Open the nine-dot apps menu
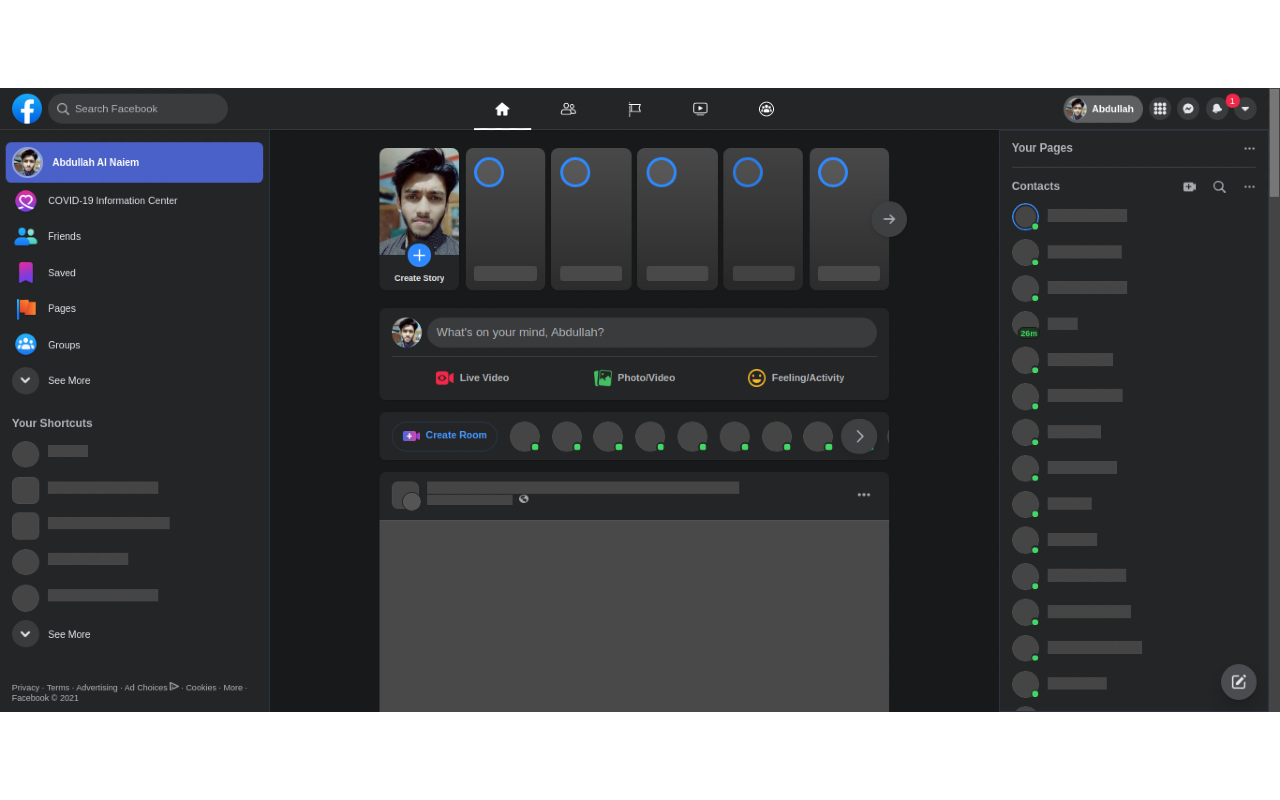The width and height of the screenshot is (1280, 800). (1160, 109)
